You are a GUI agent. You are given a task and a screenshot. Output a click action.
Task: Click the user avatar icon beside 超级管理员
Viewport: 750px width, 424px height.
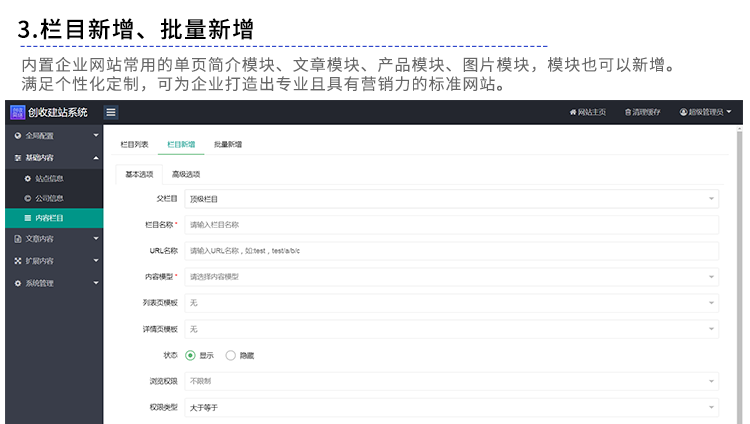684,112
